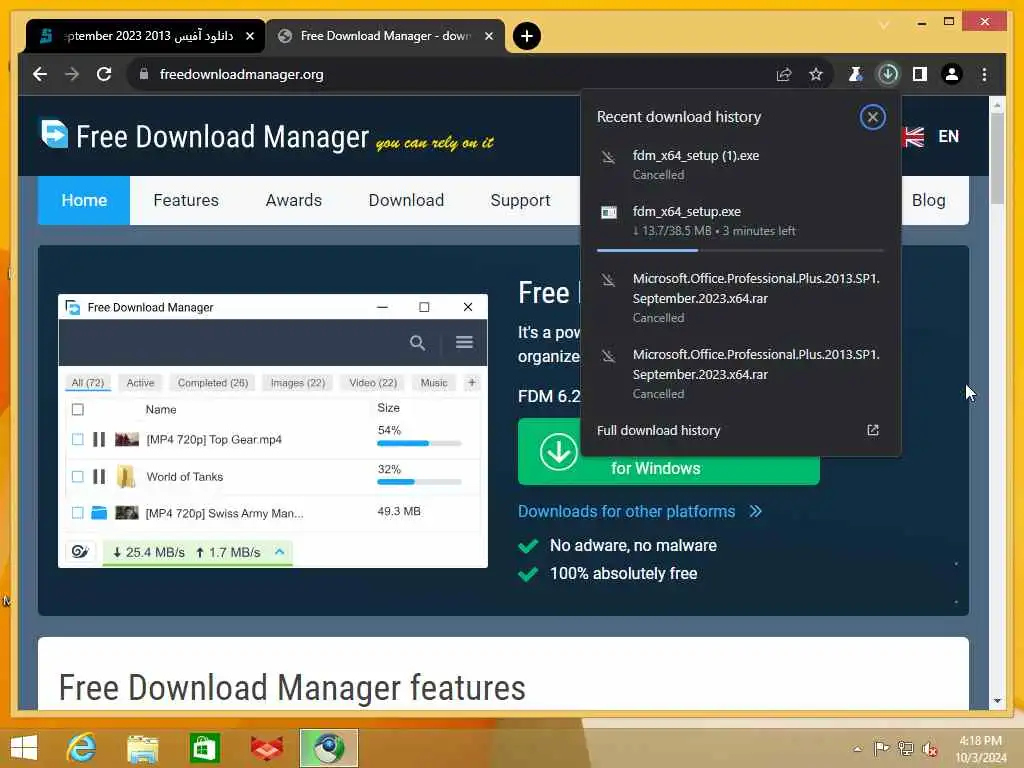Tick the Top Gear.mp4 checkbox
This screenshot has height=768, width=1024.
pyautogui.click(x=78, y=439)
